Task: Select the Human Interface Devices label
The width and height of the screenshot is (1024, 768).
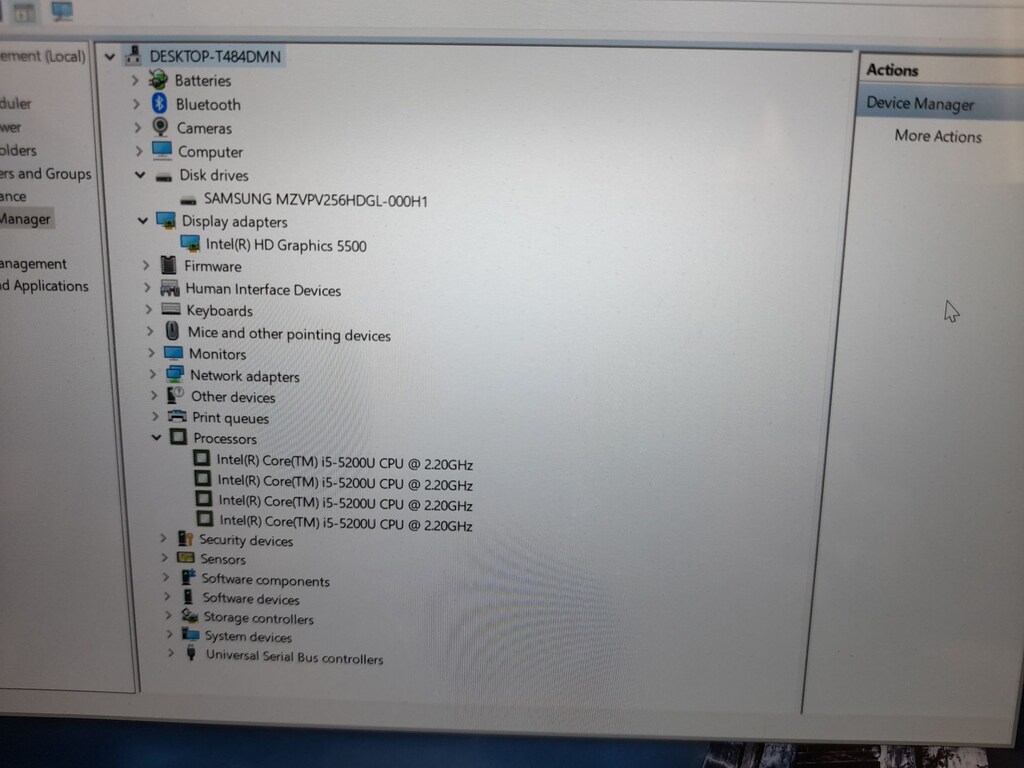Action: (x=263, y=289)
